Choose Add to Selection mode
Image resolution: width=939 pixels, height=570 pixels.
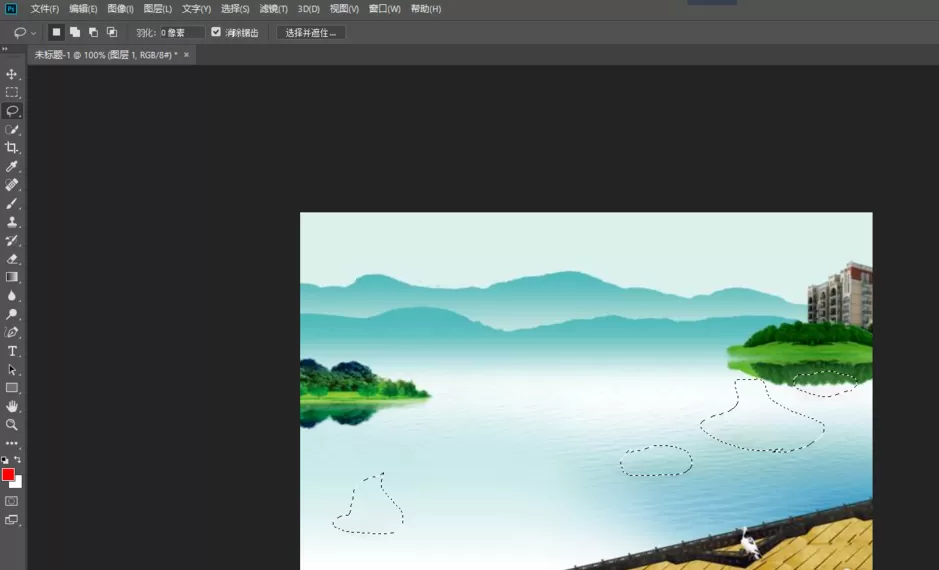click(x=75, y=32)
